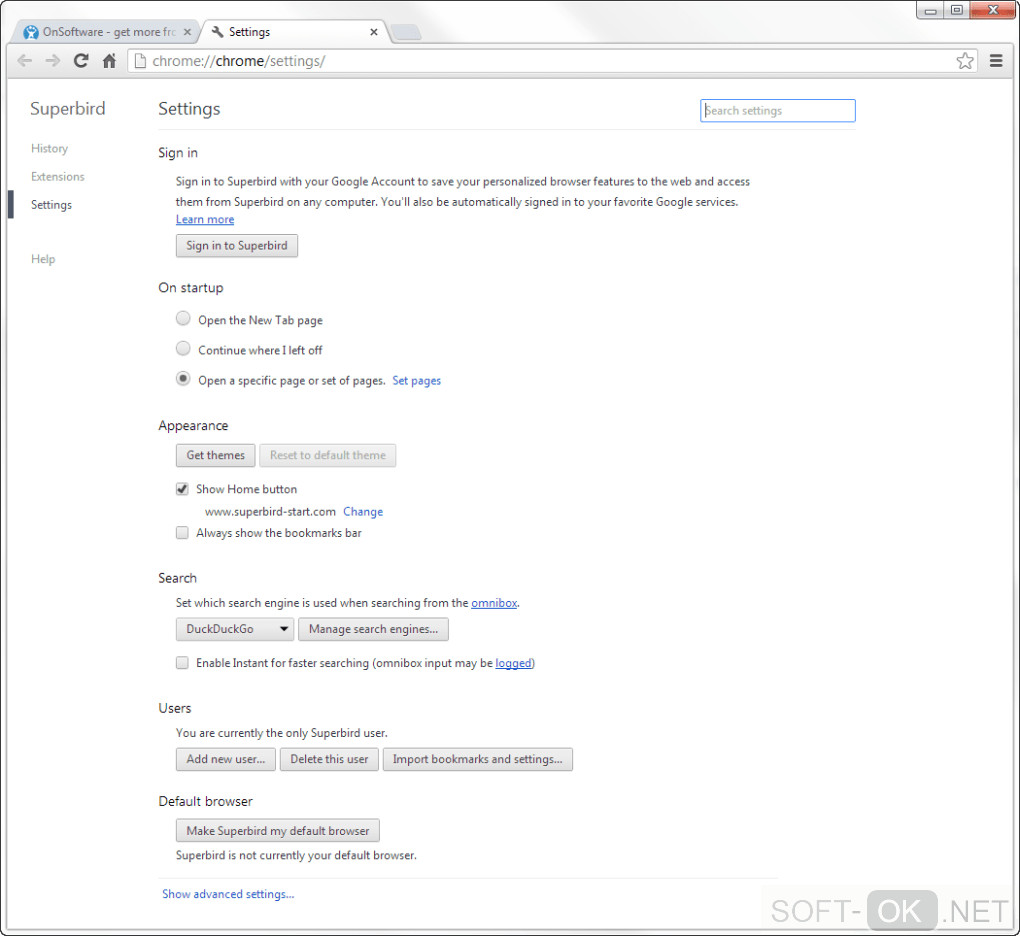This screenshot has height=936, width=1020.
Task: Click Reset to default theme button
Action: coord(328,455)
